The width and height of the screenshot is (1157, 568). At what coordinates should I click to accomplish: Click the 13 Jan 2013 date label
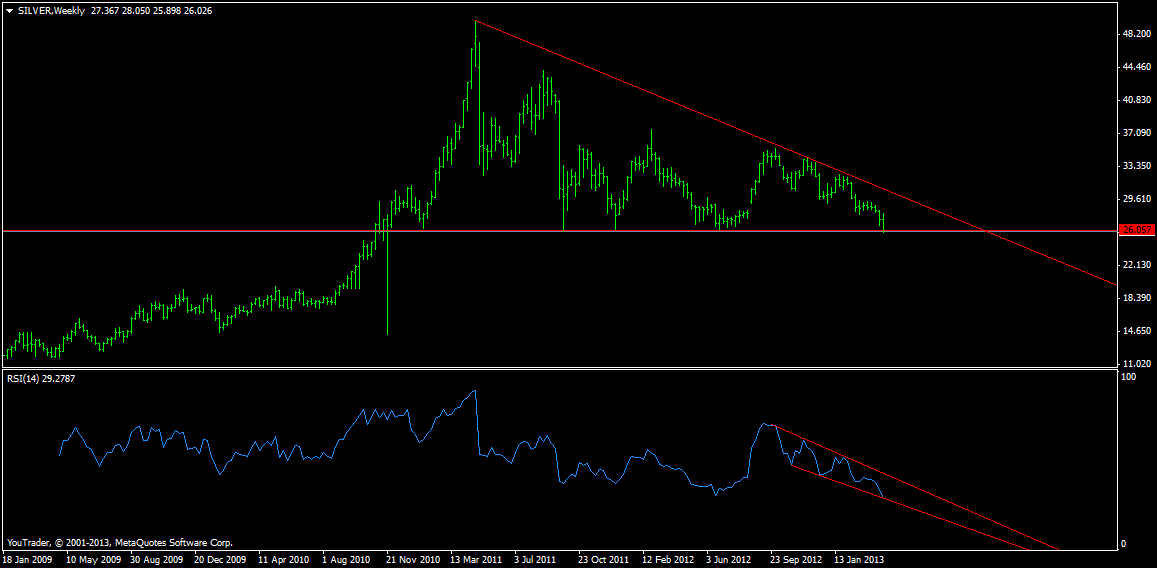click(x=858, y=559)
